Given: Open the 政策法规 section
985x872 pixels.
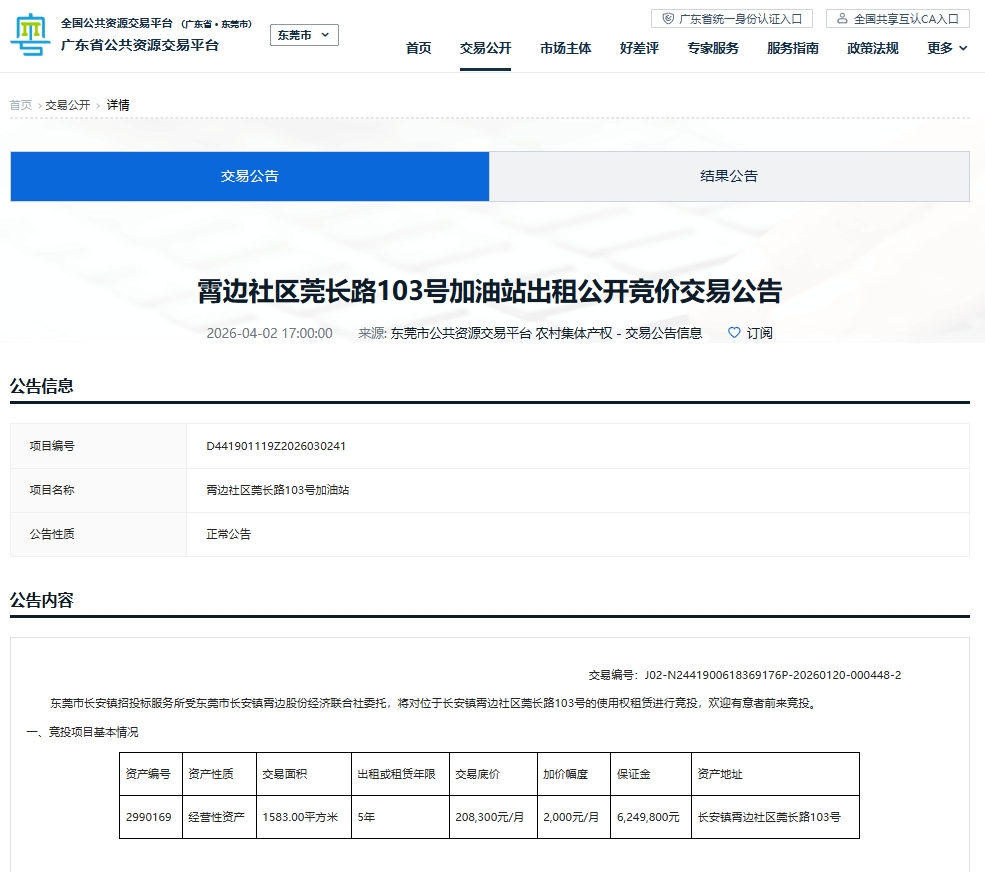Looking at the screenshot, I should pos(872,48).
